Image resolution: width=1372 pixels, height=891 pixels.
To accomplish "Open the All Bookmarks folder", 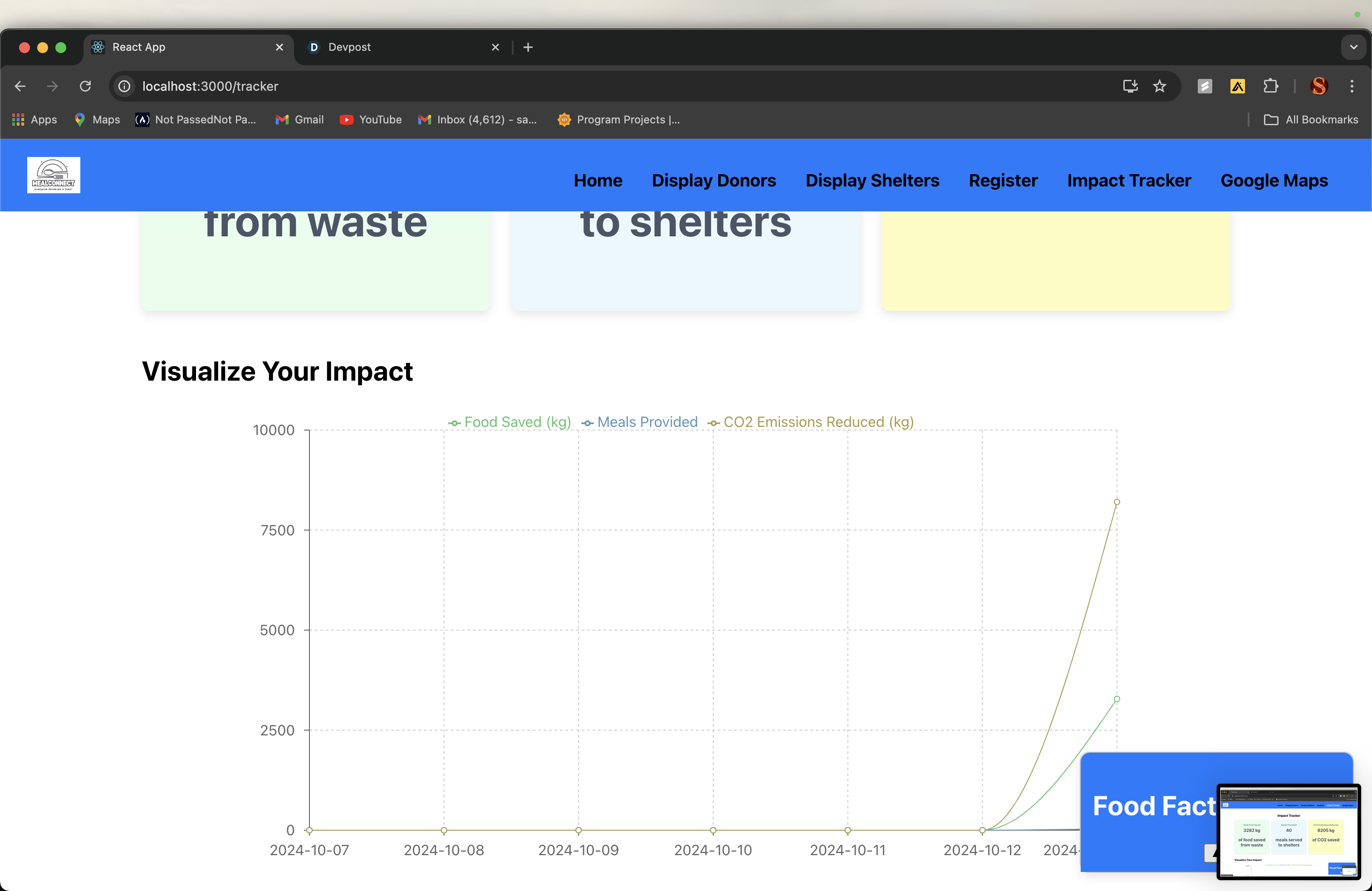I will (1311, 120).
